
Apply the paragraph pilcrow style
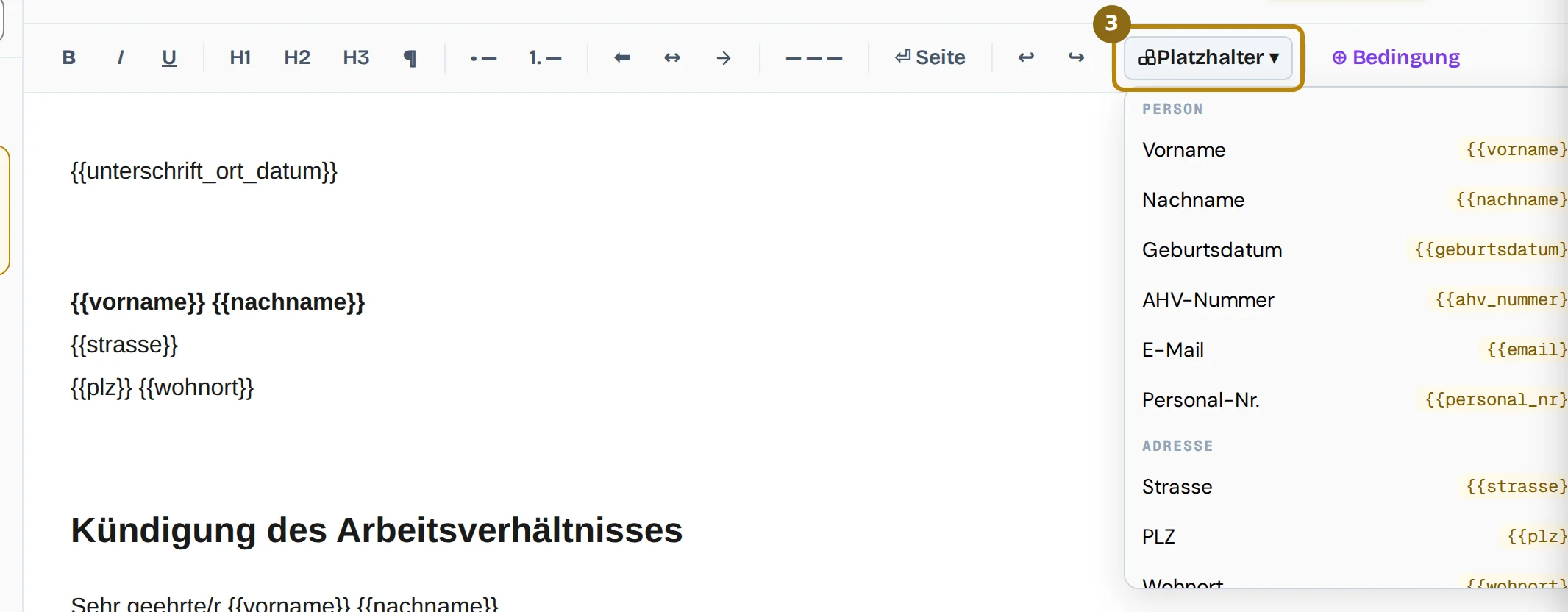click(410, 57)
